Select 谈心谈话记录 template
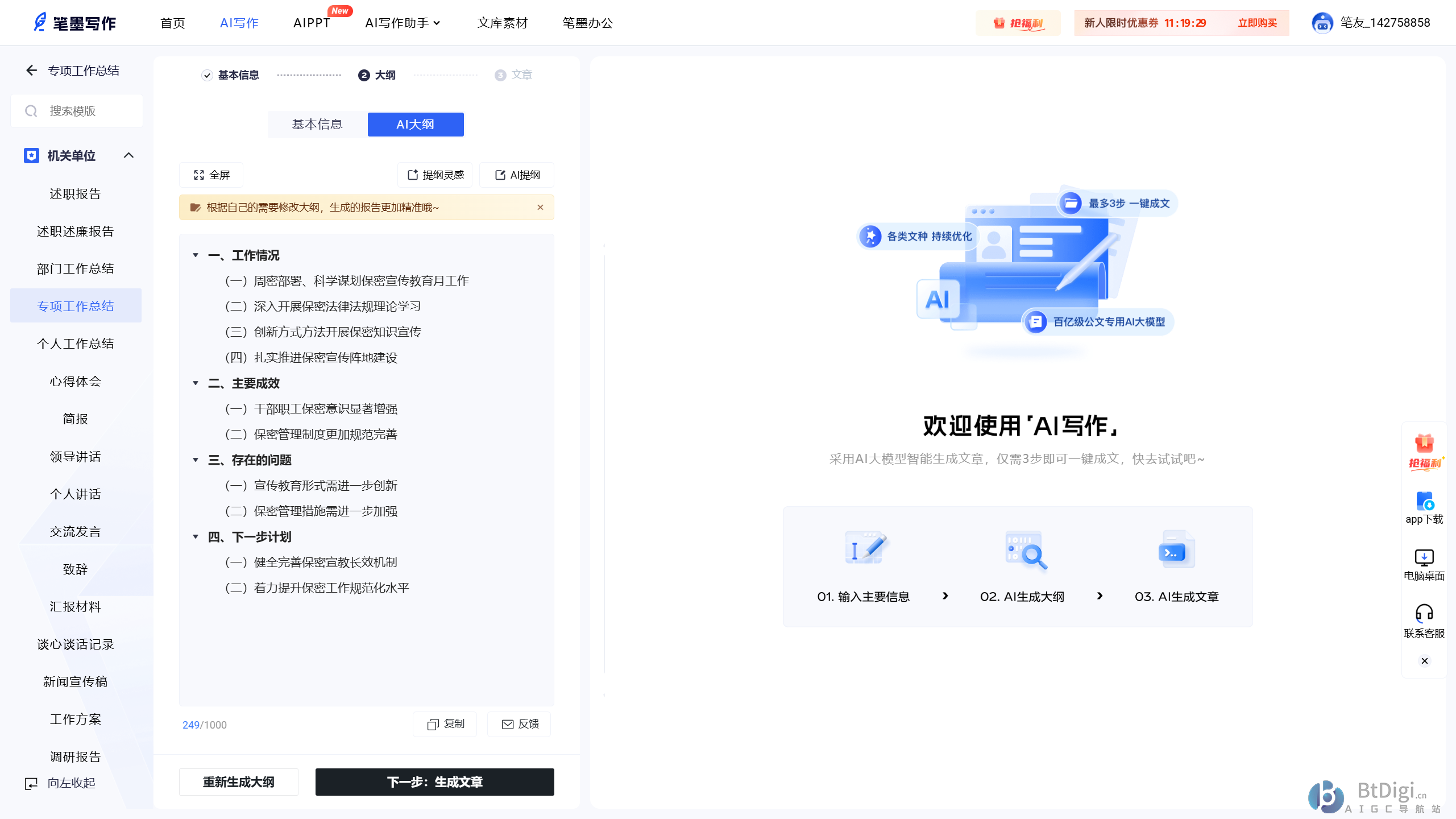This screenshot has width=1456, height=819. 76,644
